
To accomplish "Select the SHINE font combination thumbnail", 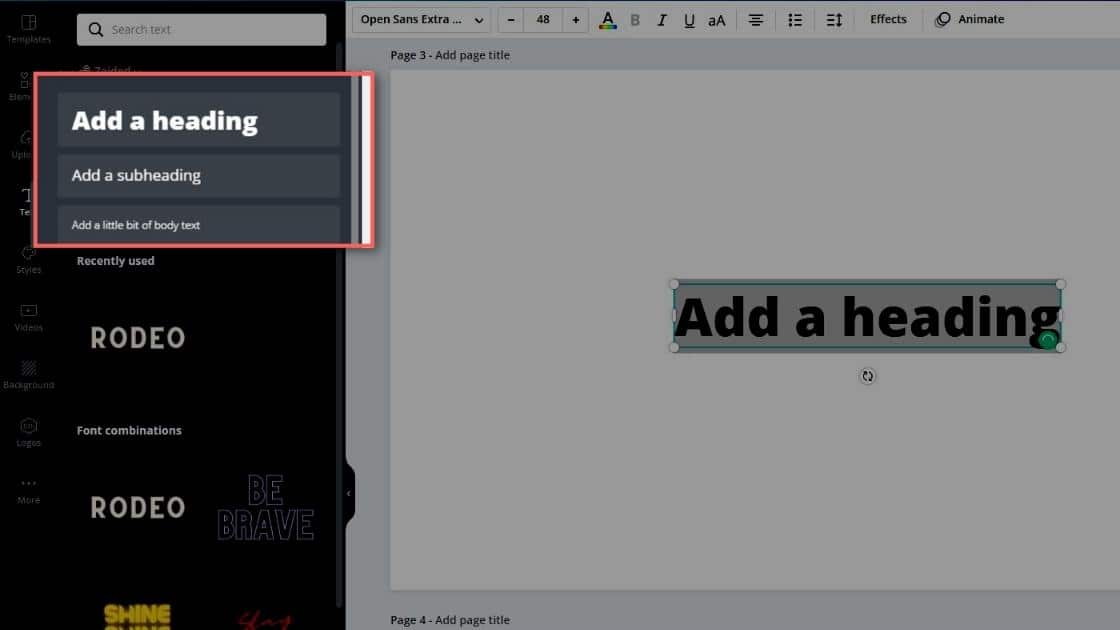I will [x=138, y=616].
